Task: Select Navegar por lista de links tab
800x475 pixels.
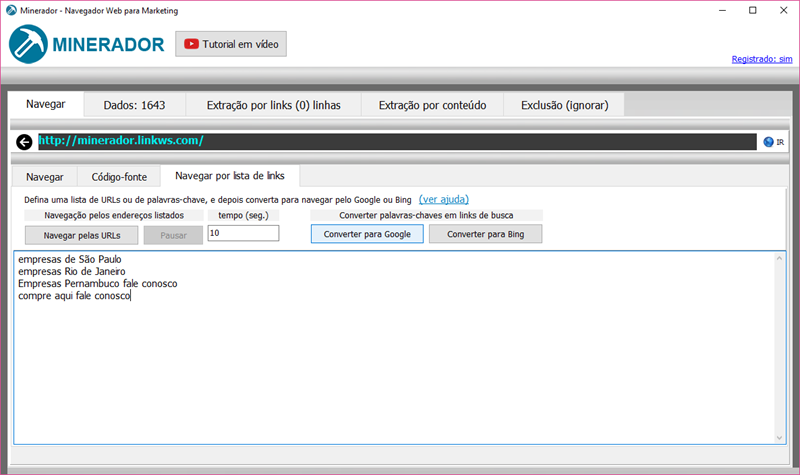Action: [230, 176]
